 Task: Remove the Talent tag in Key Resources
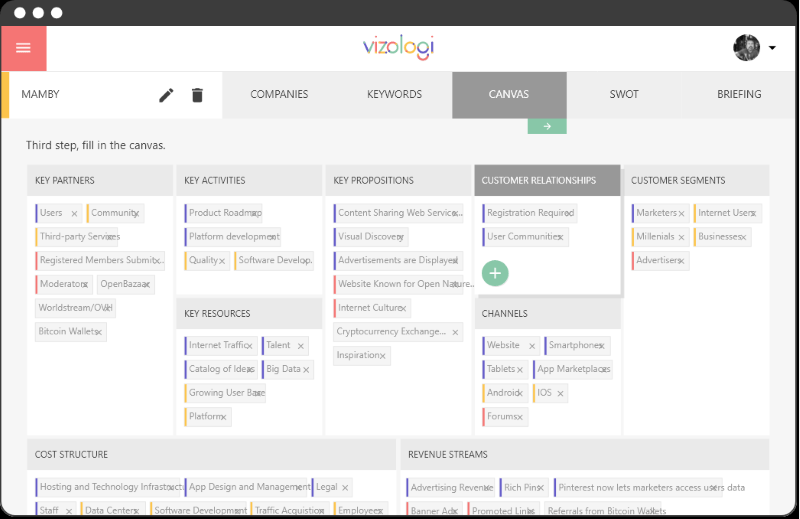click(x=301, y=346)
